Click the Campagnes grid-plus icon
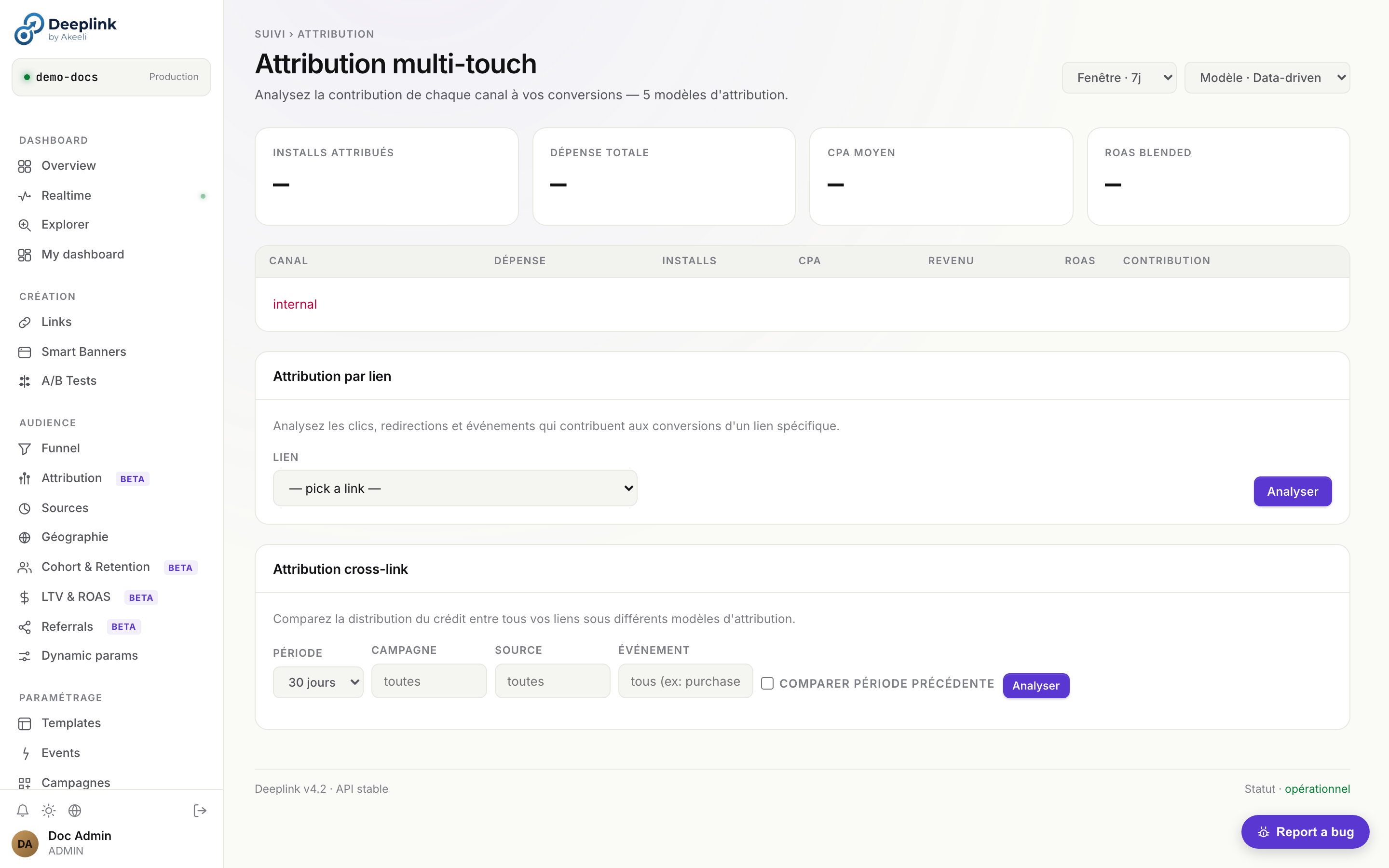The image size is (1389, 868). 25,784
